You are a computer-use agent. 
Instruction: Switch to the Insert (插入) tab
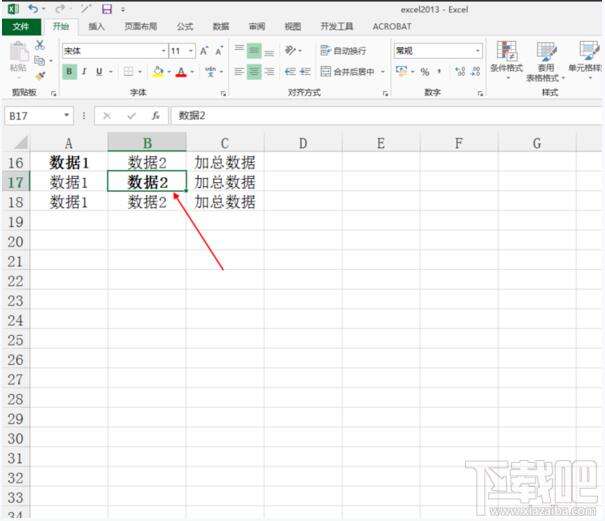pyautogui.click(x=96, y=27)
